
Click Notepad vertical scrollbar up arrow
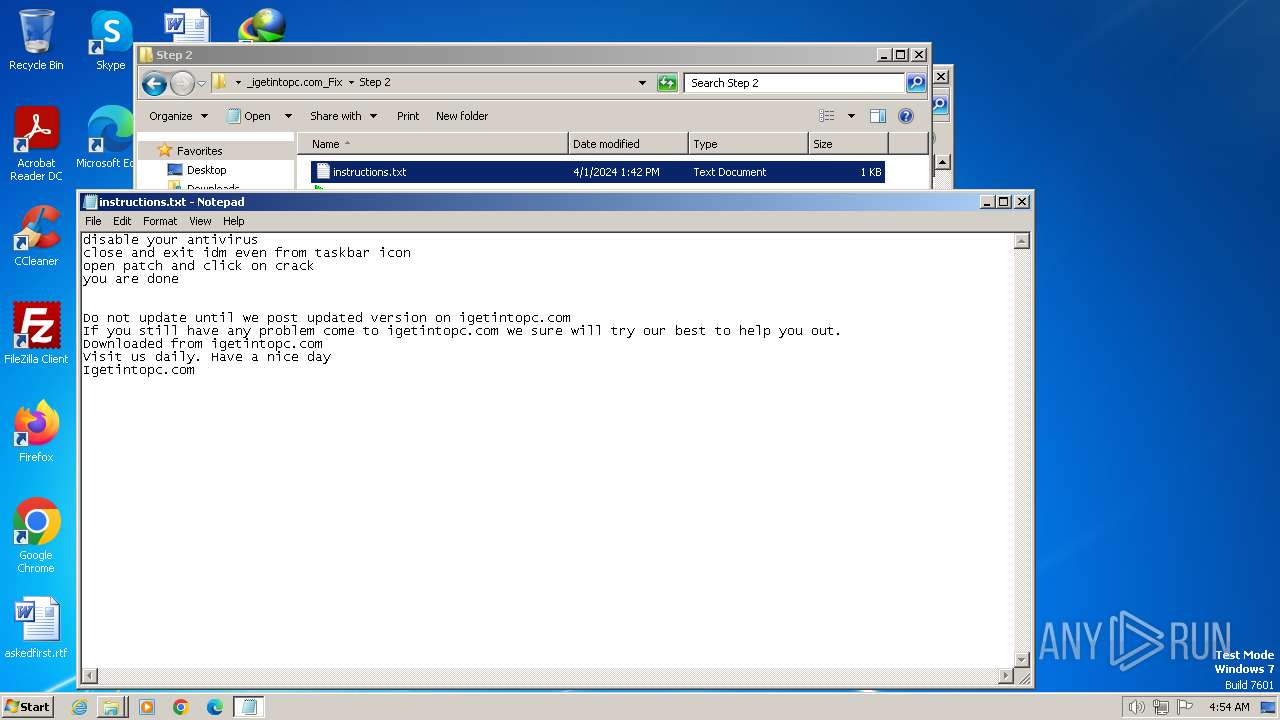coord(1022,241)
